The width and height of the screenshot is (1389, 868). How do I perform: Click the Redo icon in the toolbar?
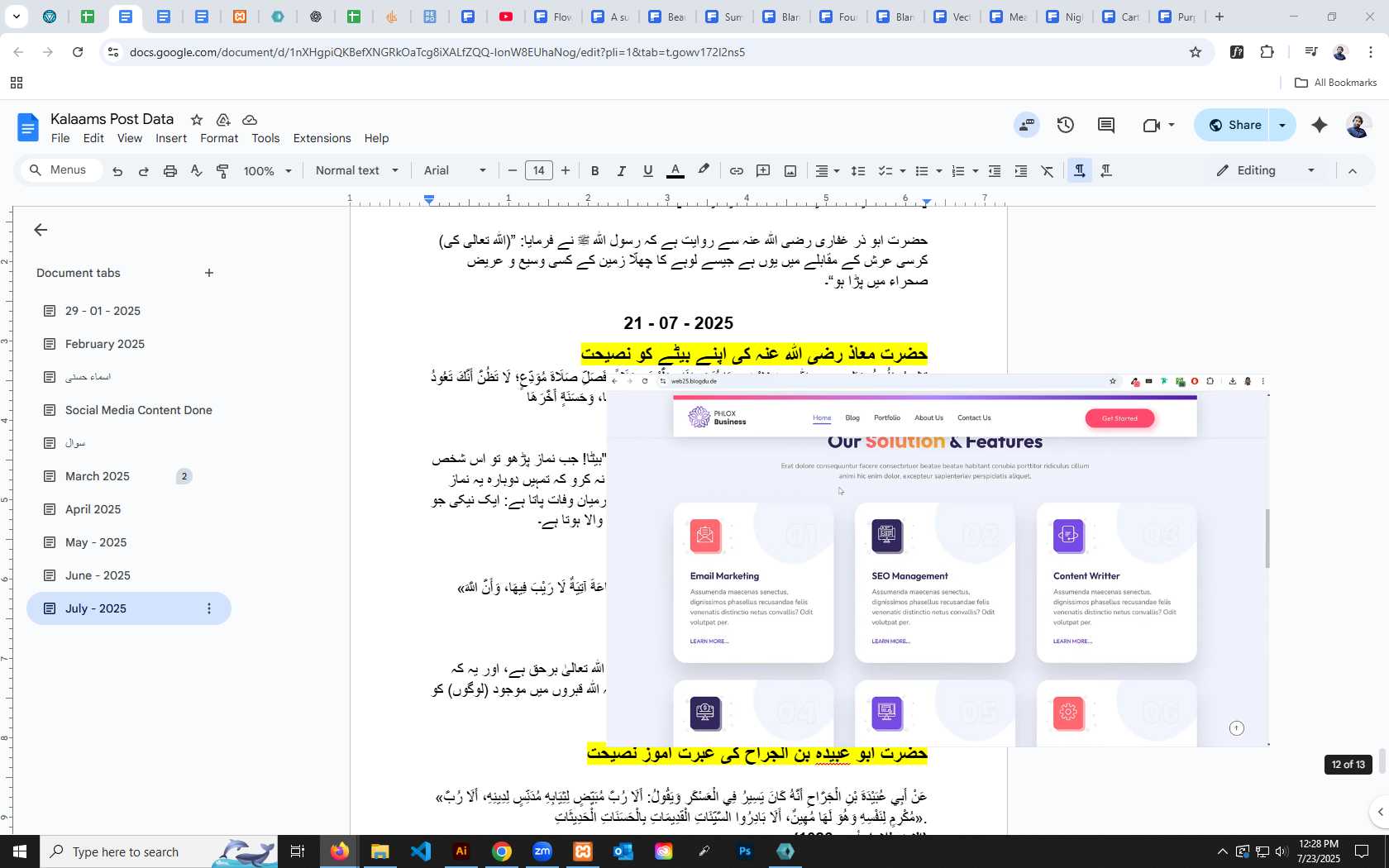coord(144,171)
